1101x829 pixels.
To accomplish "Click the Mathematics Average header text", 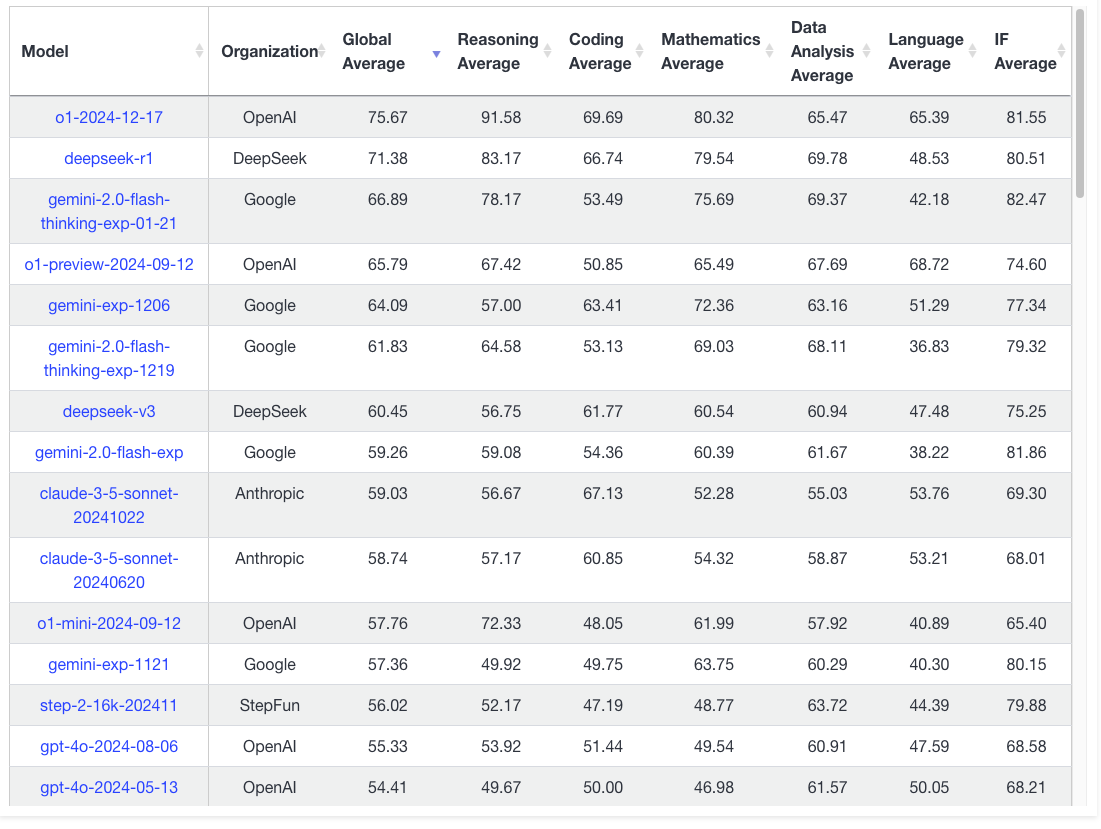I will pyautogui.click(x=711, y=51).
